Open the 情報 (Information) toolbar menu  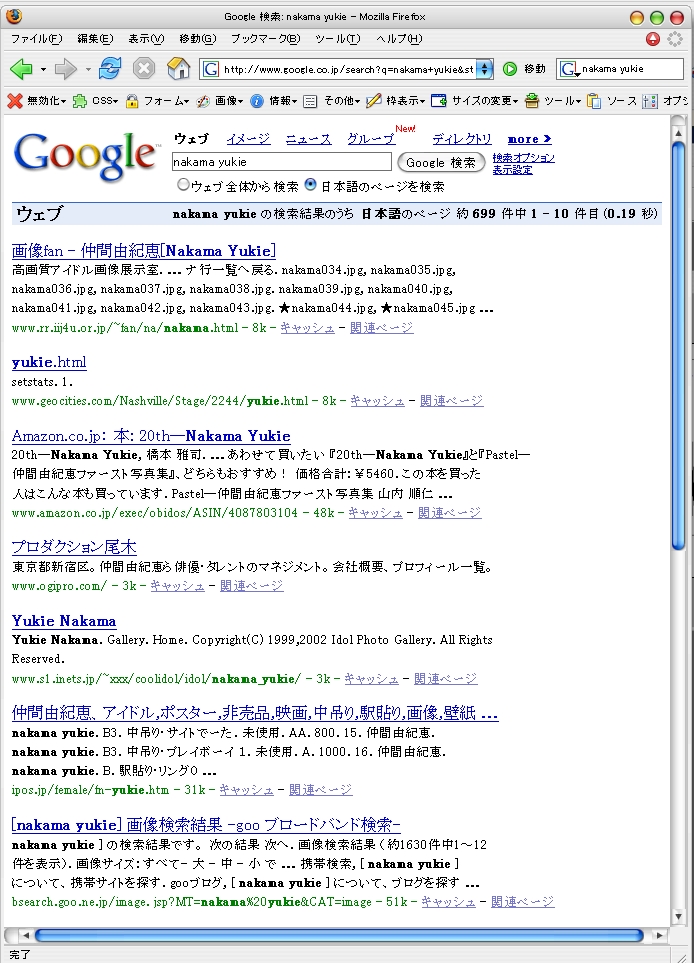273,101
